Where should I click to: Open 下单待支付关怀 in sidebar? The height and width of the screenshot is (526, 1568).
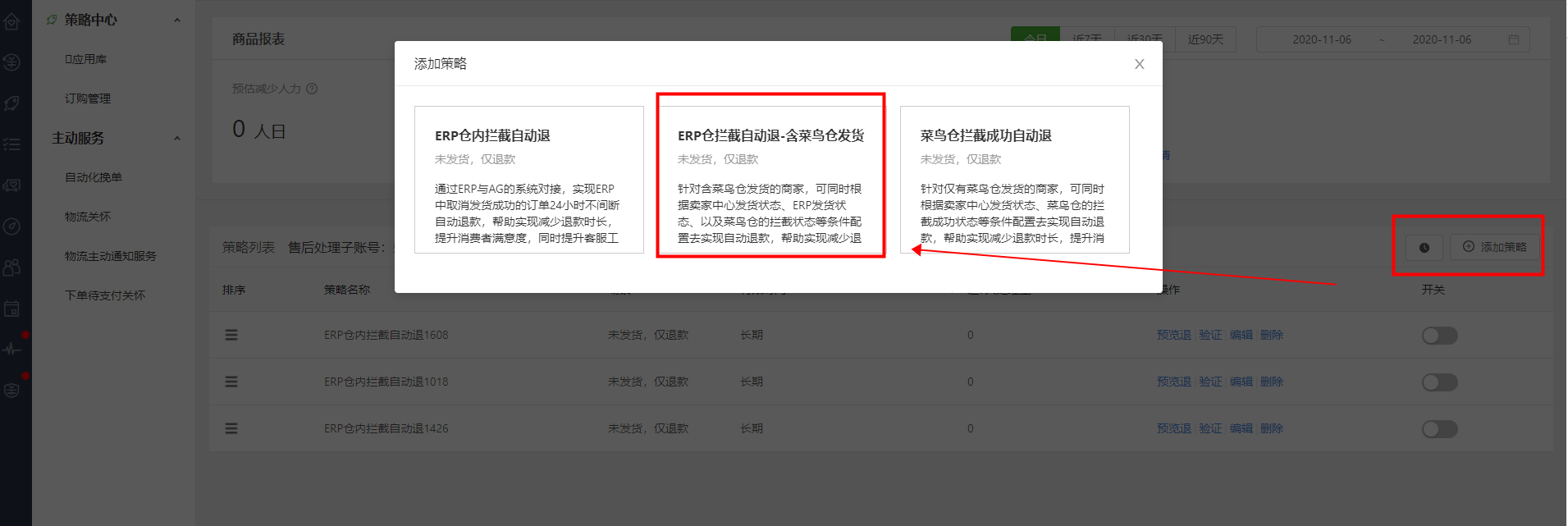[x=105, y=295]
